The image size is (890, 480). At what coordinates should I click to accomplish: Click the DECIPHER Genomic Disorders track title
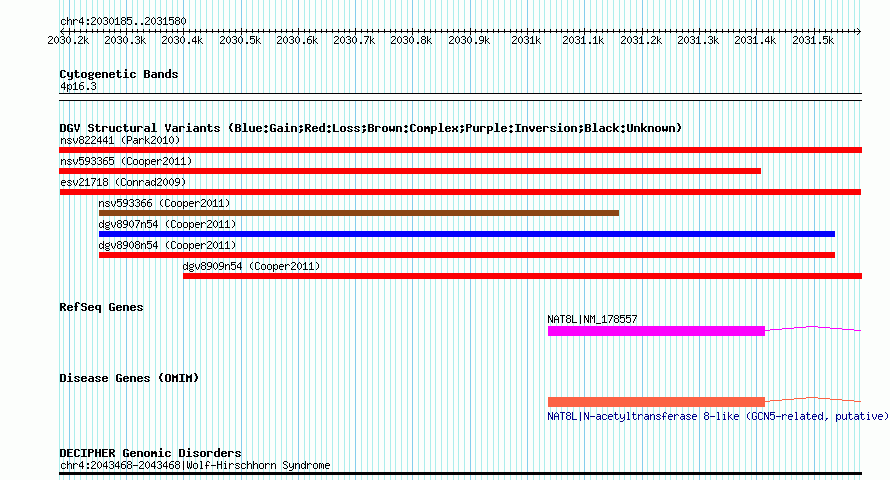150,453
